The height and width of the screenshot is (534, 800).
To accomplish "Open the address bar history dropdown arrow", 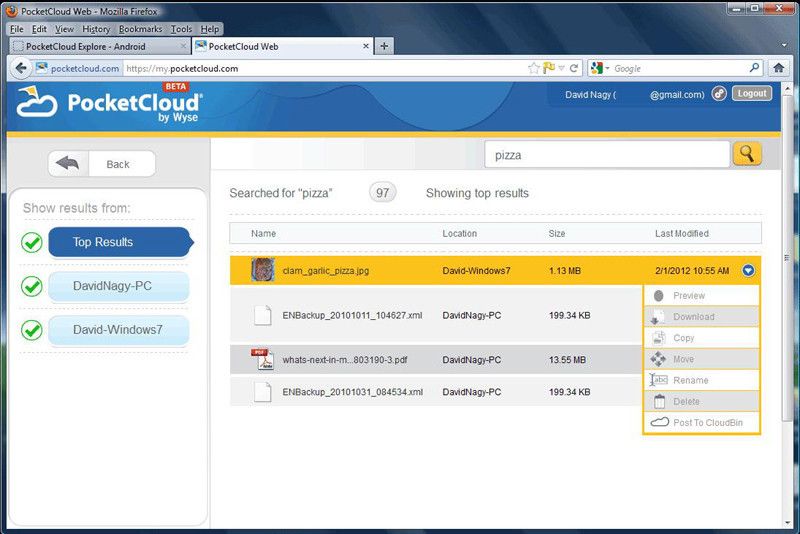I will coord(562,68).
